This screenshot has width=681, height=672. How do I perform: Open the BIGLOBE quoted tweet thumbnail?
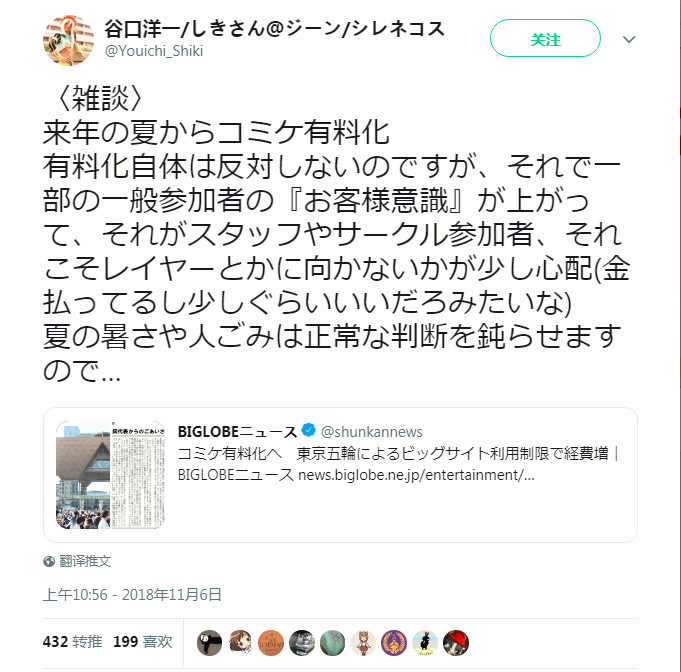tap(110, 475)
